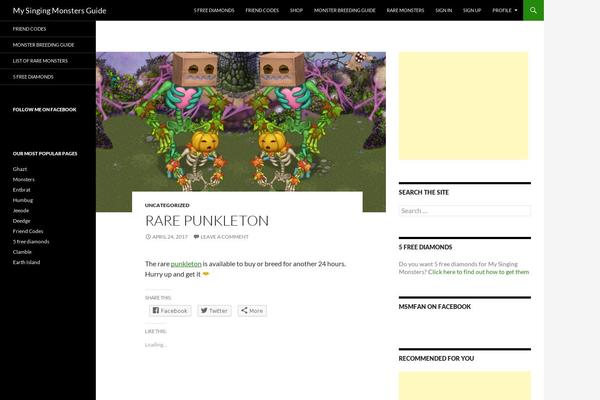The height and width of the screenshot is (400, 600).
Task: Open List of Rare Monsters in the left sidebar
Action: tap(40, 61)
